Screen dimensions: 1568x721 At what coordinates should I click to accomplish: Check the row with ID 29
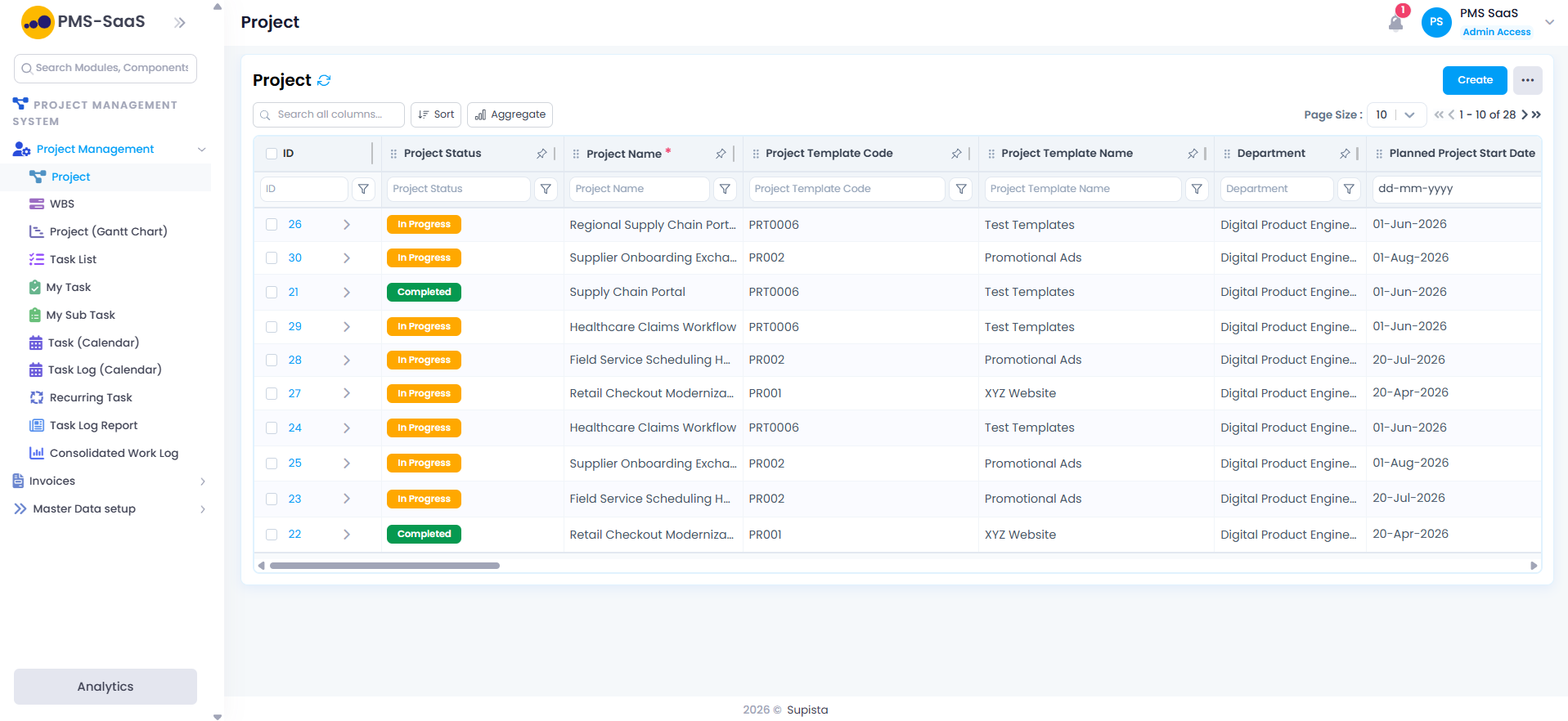click(272, 326)
